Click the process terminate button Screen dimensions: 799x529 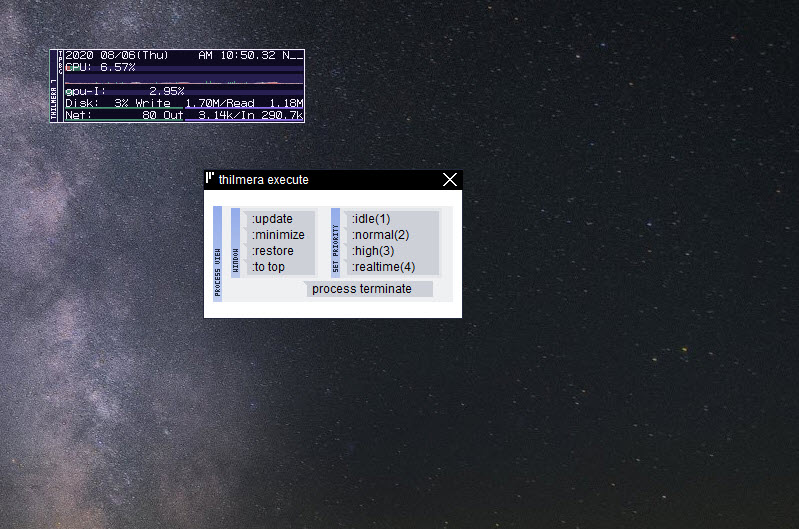point(368,289)
